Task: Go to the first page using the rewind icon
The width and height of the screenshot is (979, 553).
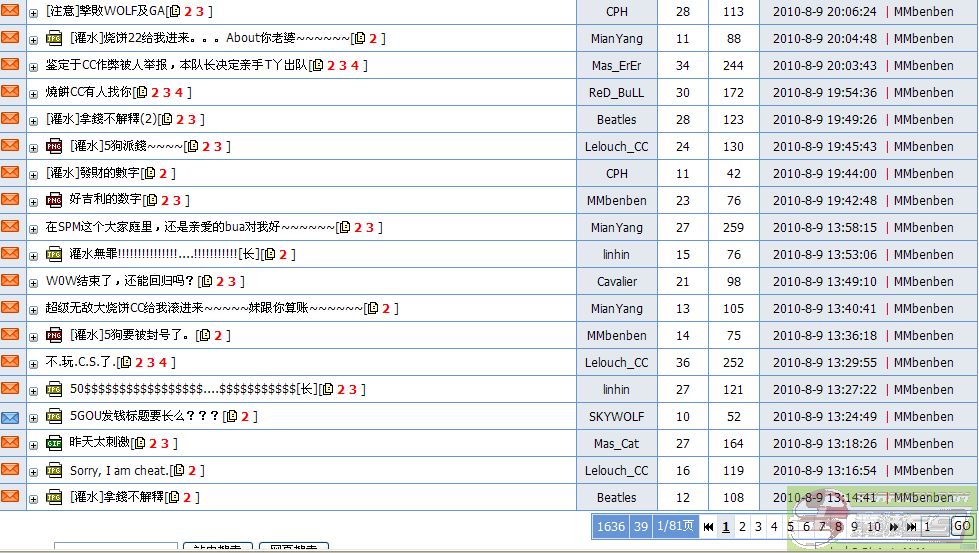Action: coord(709,527)
